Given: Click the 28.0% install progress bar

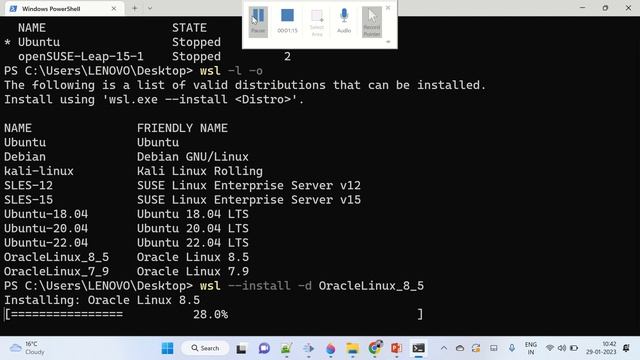Looking at the screenshot, I should coord(214,314).
